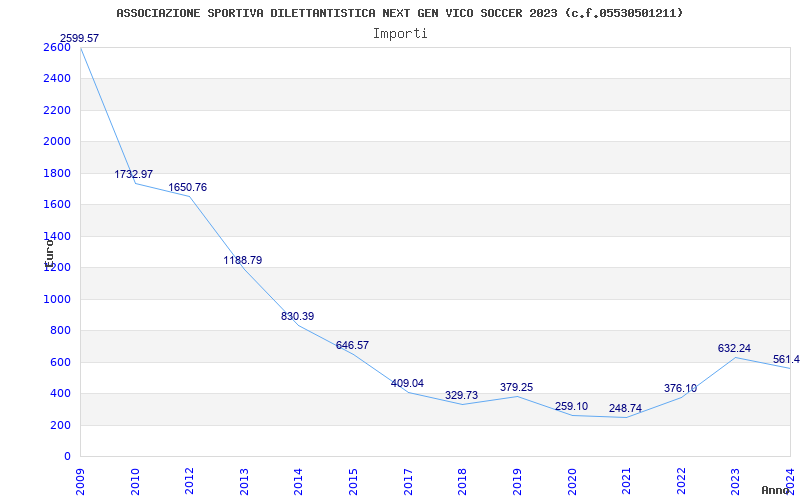Click the 2010 x-axis year label
Viewport: 800px width, 500px height.
[x=135, y=481]
